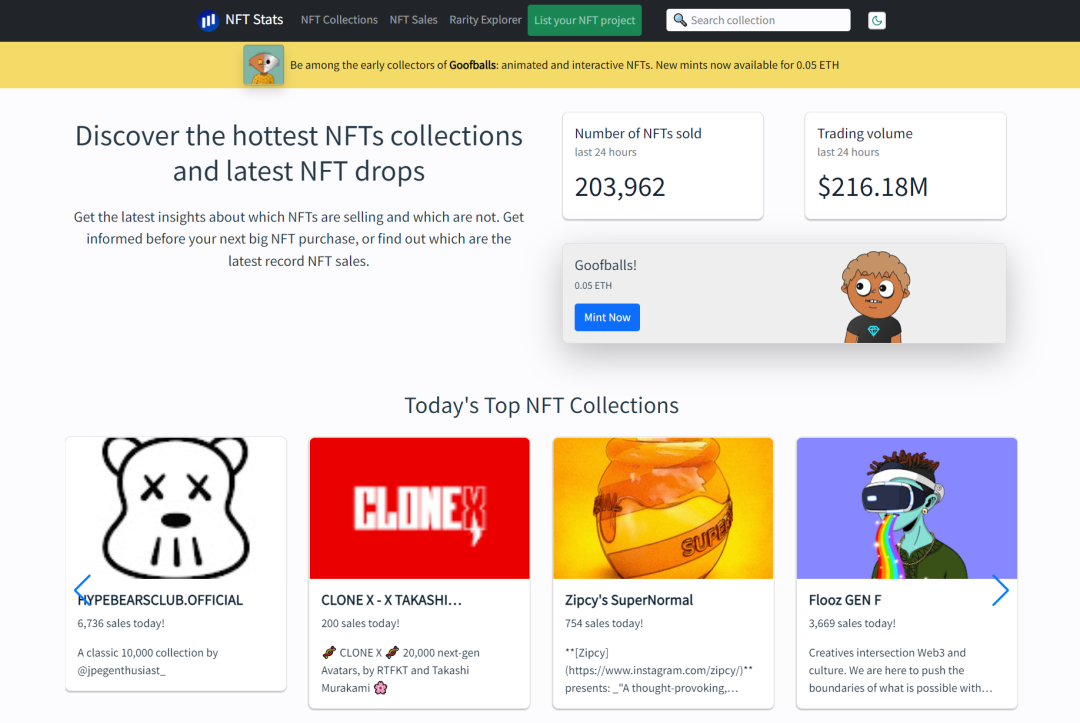1080x723 pixels.
Task: Click the $216.18M trading volume value
Action: point(873,187)
